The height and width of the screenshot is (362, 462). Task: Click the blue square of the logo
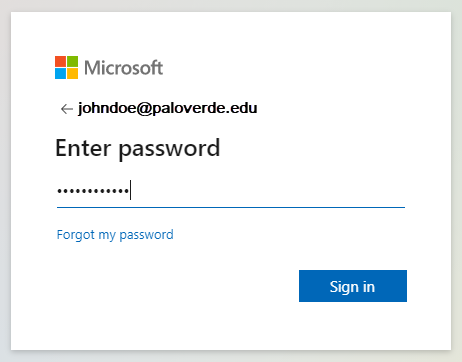click(60, 74)
